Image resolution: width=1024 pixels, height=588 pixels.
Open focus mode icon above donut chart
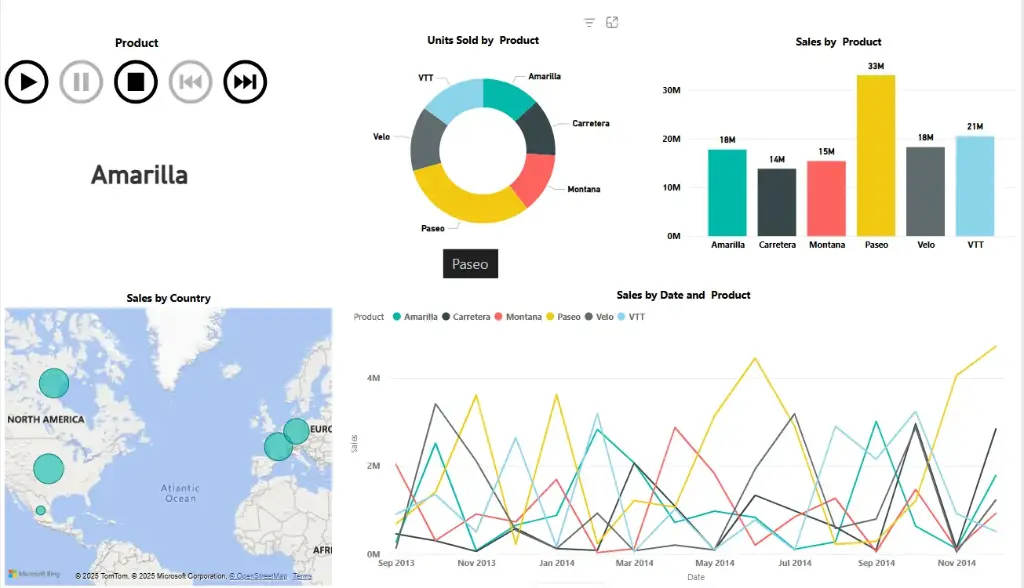pos(612,23)
